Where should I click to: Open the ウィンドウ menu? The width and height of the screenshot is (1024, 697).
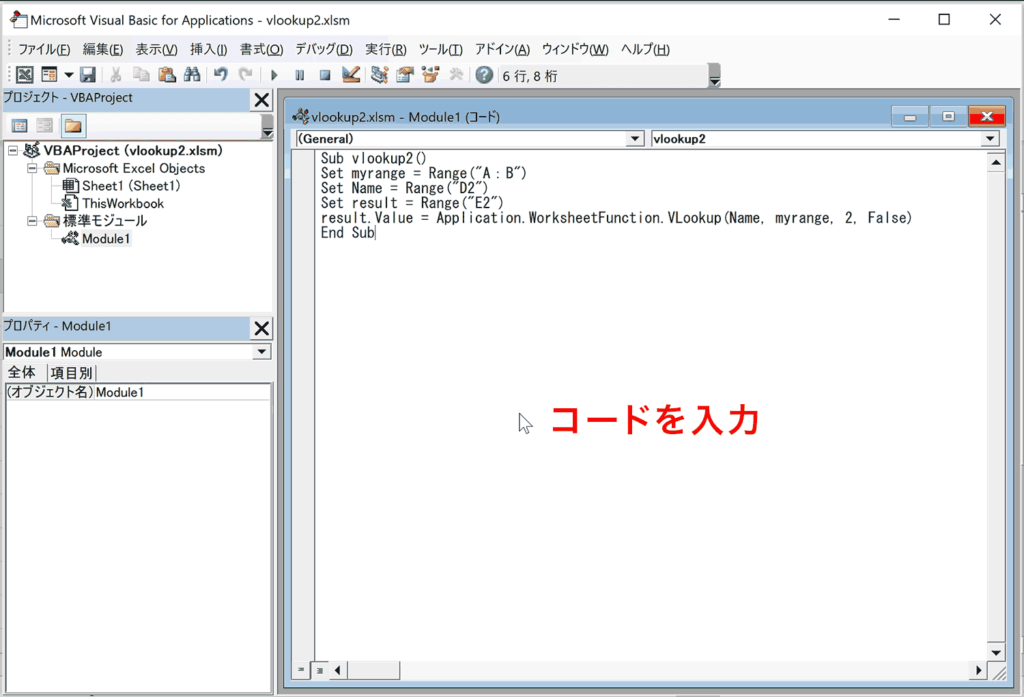(575, 50)
